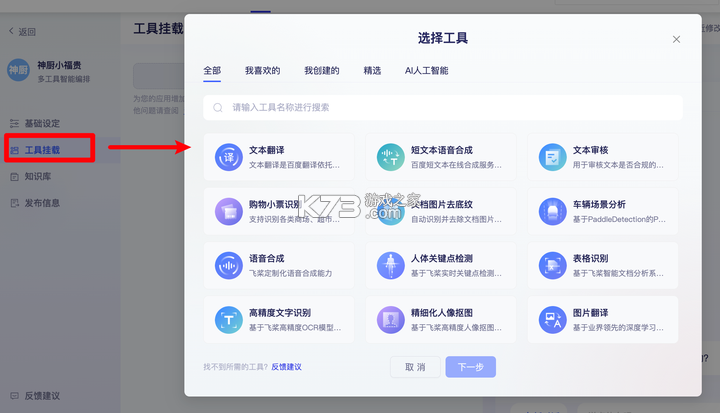Viewport: 720px width, 413px height.
Task: Click the 神厨 app avatar
Action: [x=18, y=70]
